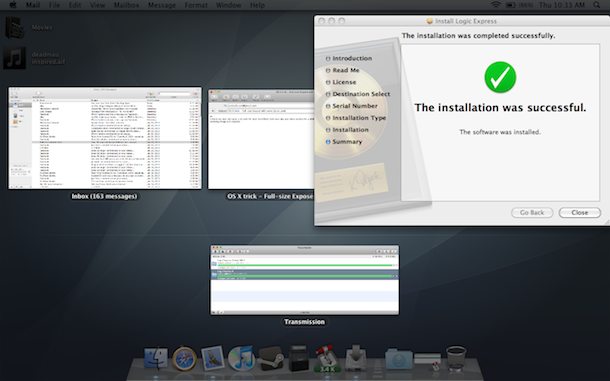610x381 pixels.
Task: Select the music file desktop icon
Action: [x=15, y=58]
